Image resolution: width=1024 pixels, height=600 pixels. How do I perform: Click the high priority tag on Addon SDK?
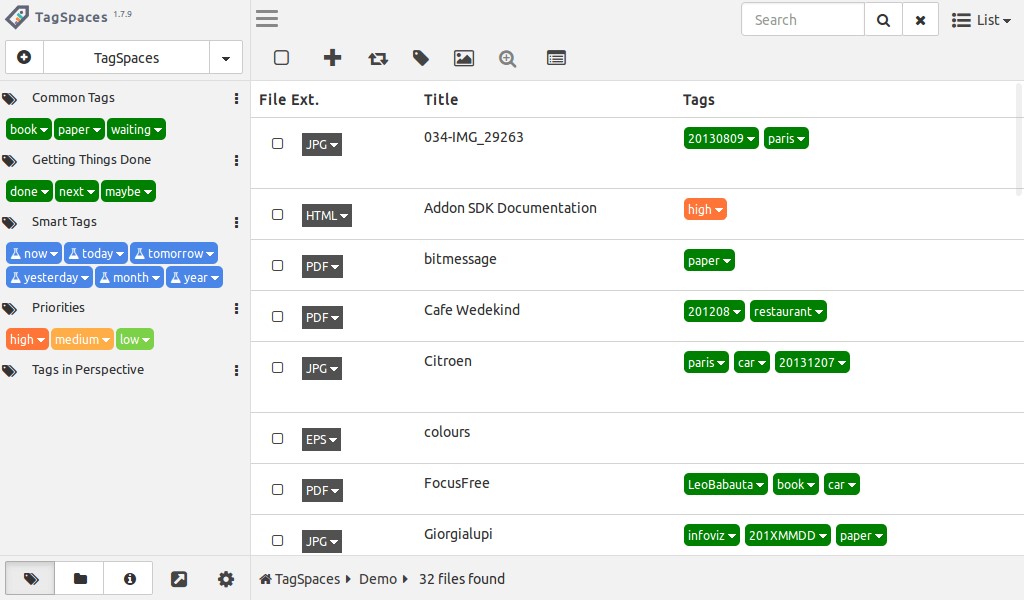tap(704, 209)
